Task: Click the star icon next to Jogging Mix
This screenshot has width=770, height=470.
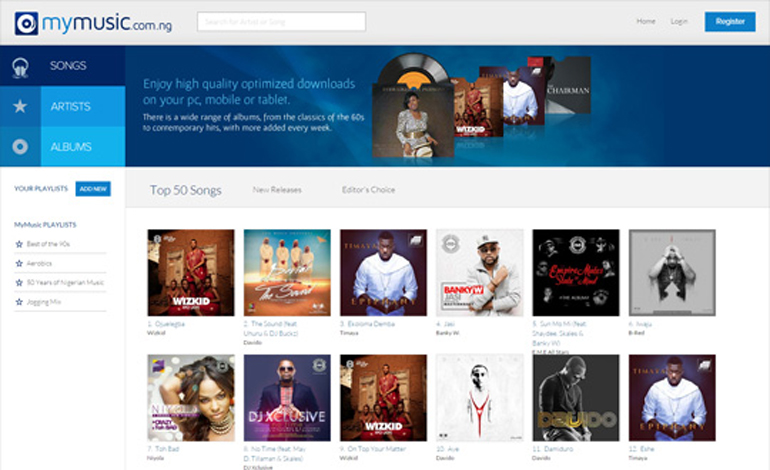Action: (19, 302)
